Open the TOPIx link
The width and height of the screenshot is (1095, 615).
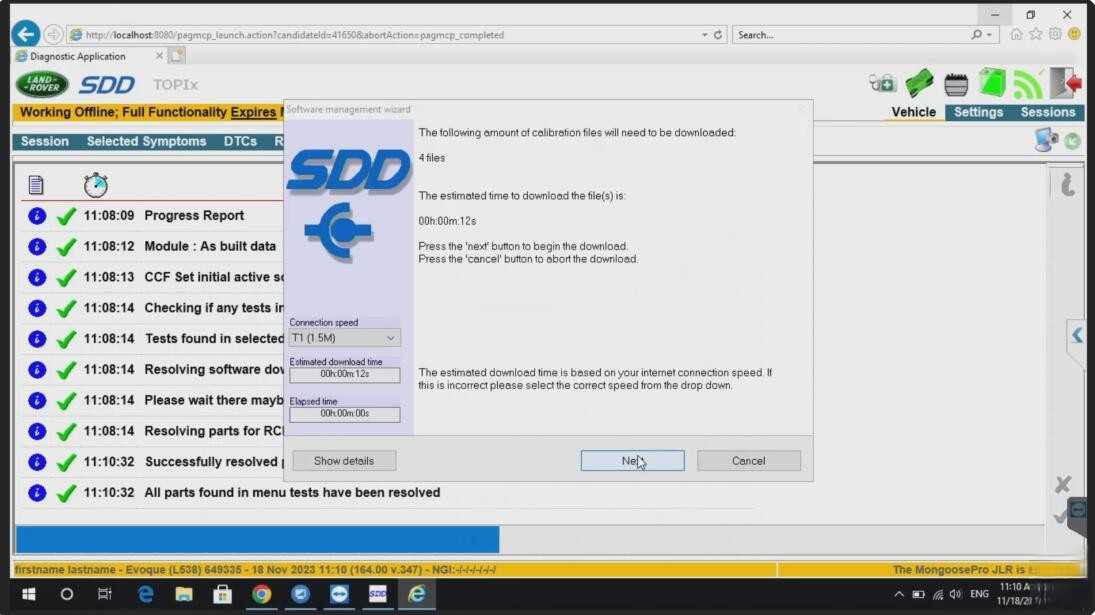(175, 84)
